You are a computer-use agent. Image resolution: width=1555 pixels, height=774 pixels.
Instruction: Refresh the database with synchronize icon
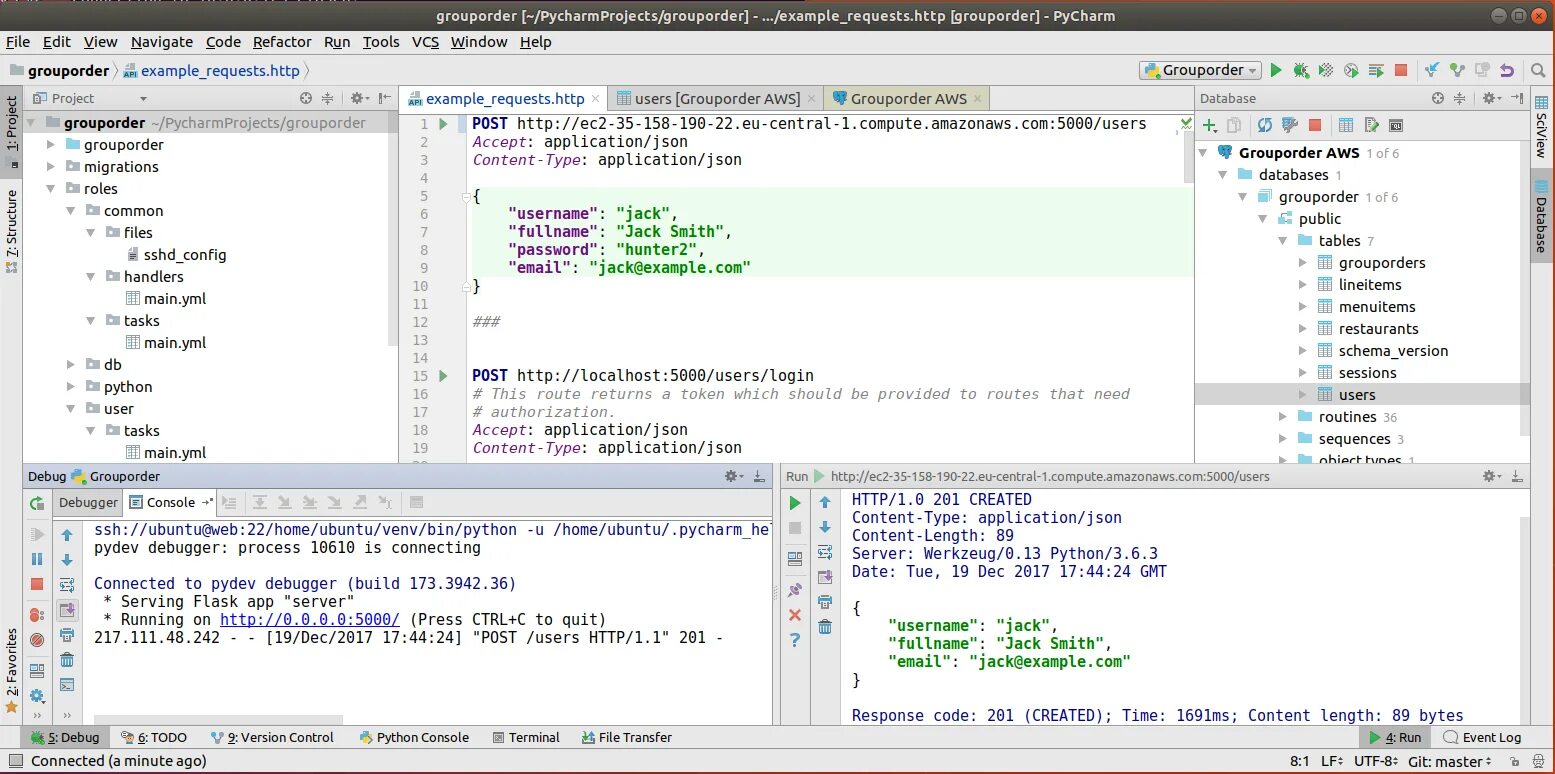(1265, 125)
